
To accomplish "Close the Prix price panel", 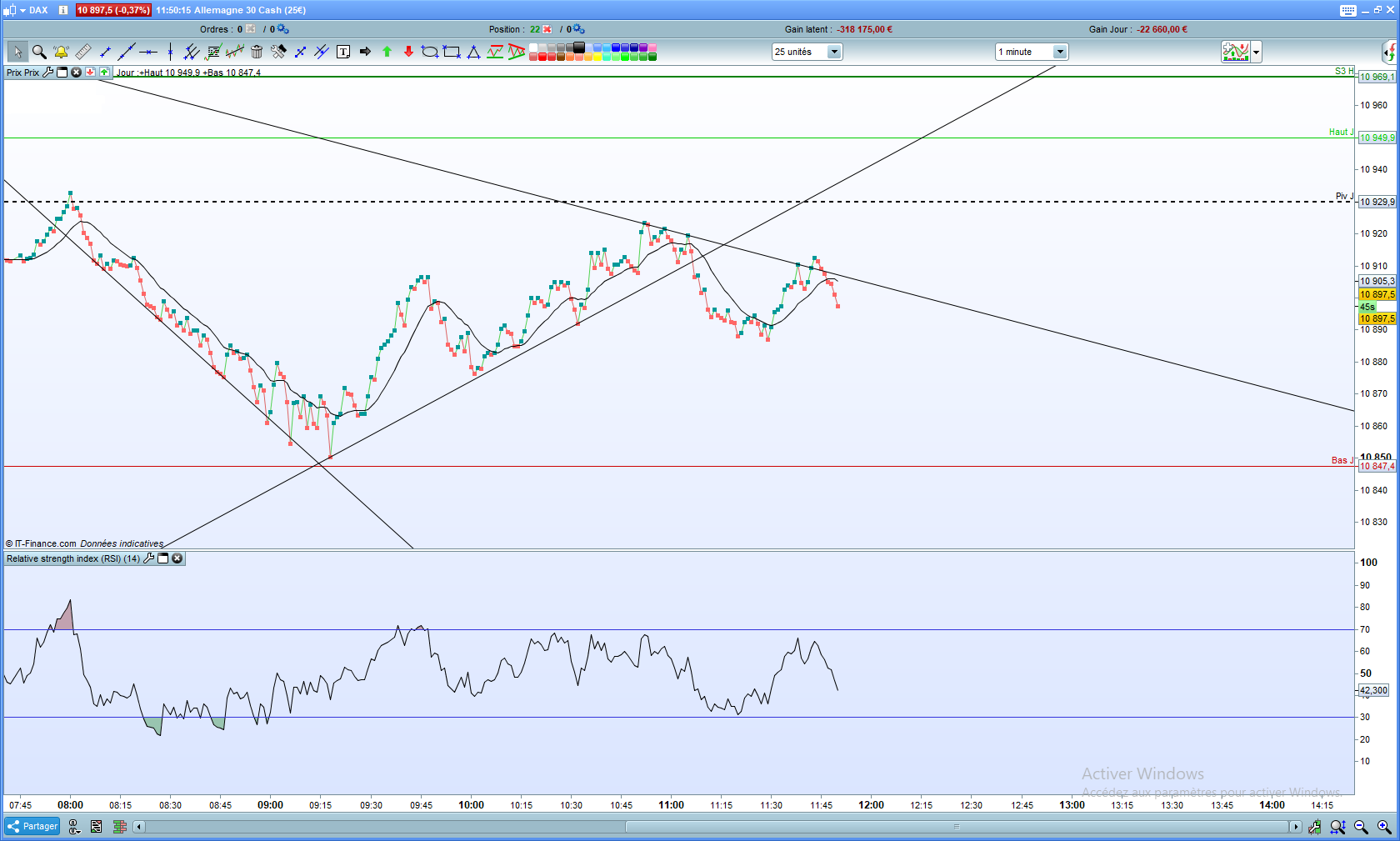I will click(77, 73).
